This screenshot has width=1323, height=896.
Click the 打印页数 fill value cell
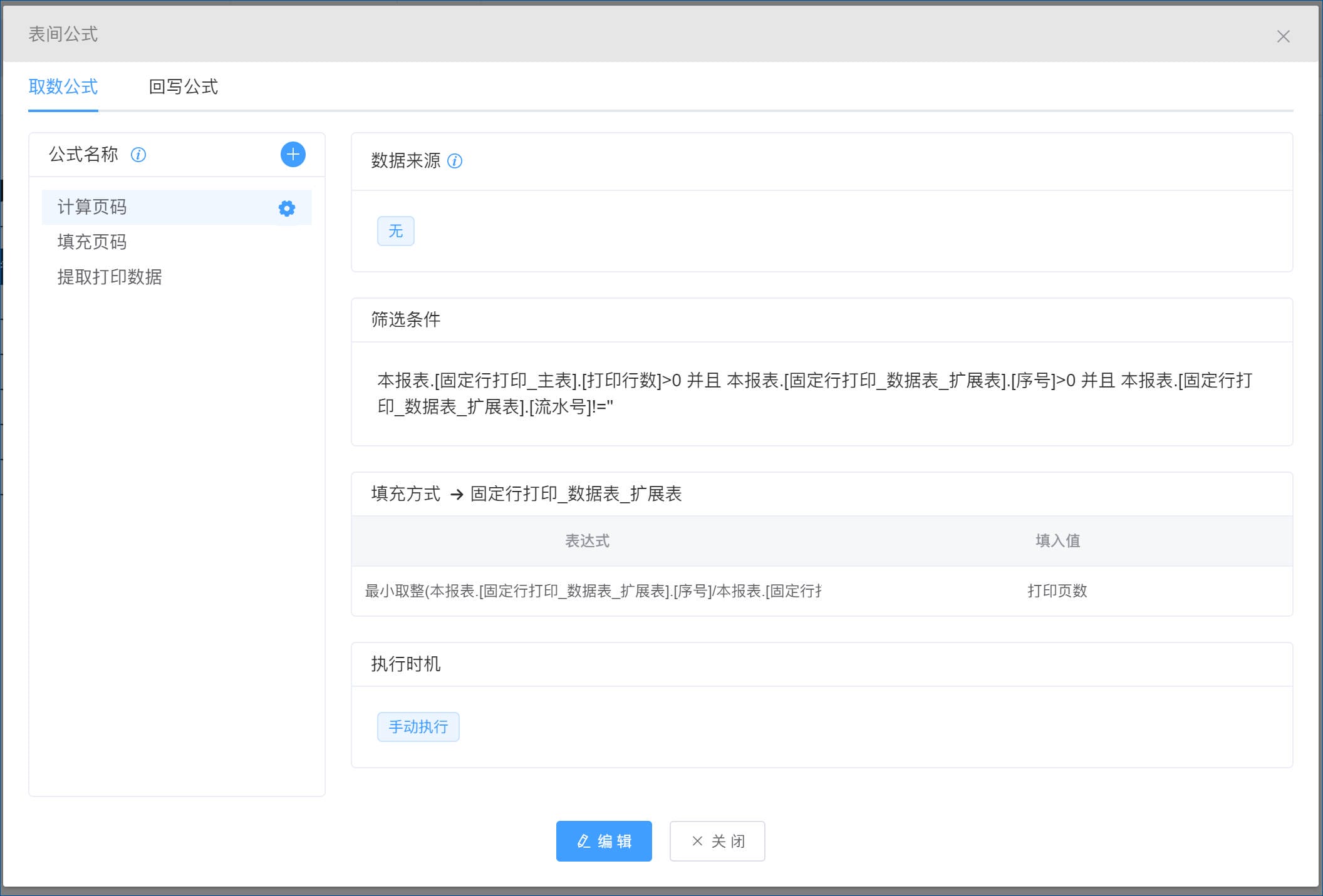1057,591
